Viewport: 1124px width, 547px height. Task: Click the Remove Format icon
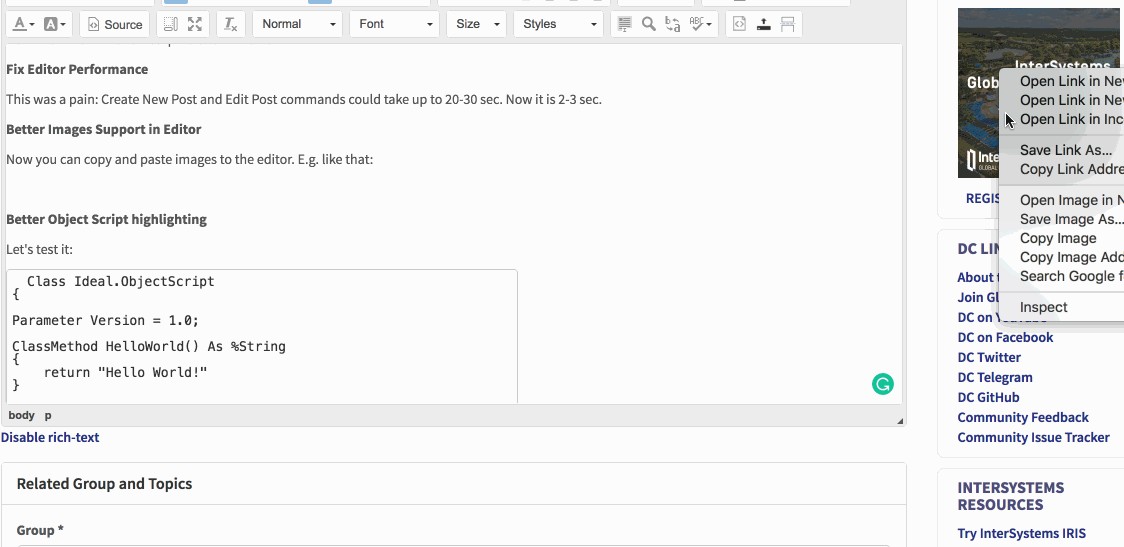[230, 24]
